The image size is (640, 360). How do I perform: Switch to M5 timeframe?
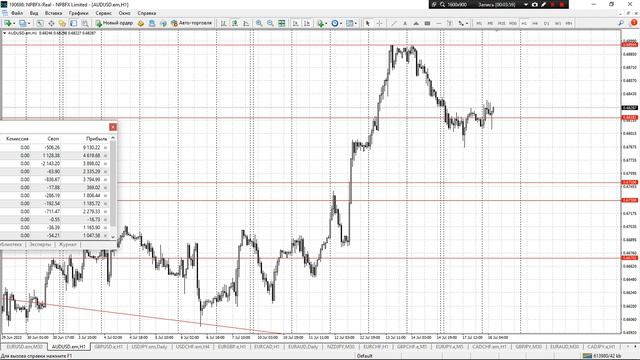(490, 23)
